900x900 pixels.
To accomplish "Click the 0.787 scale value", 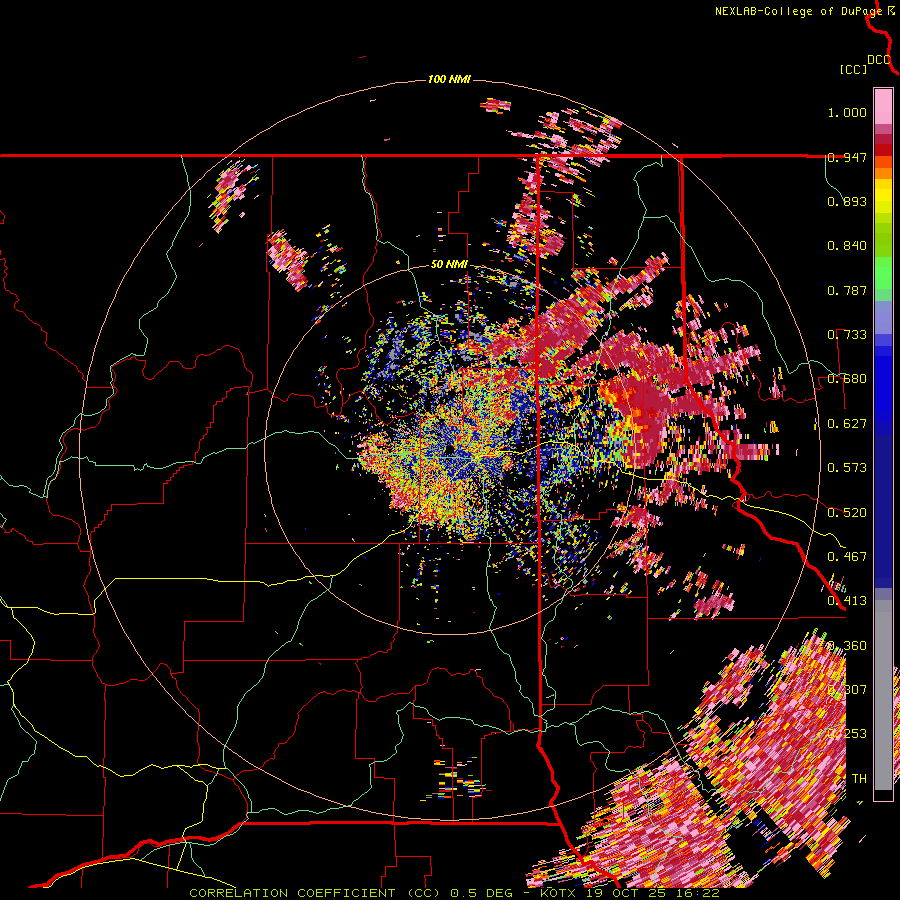I will (847, 290).
